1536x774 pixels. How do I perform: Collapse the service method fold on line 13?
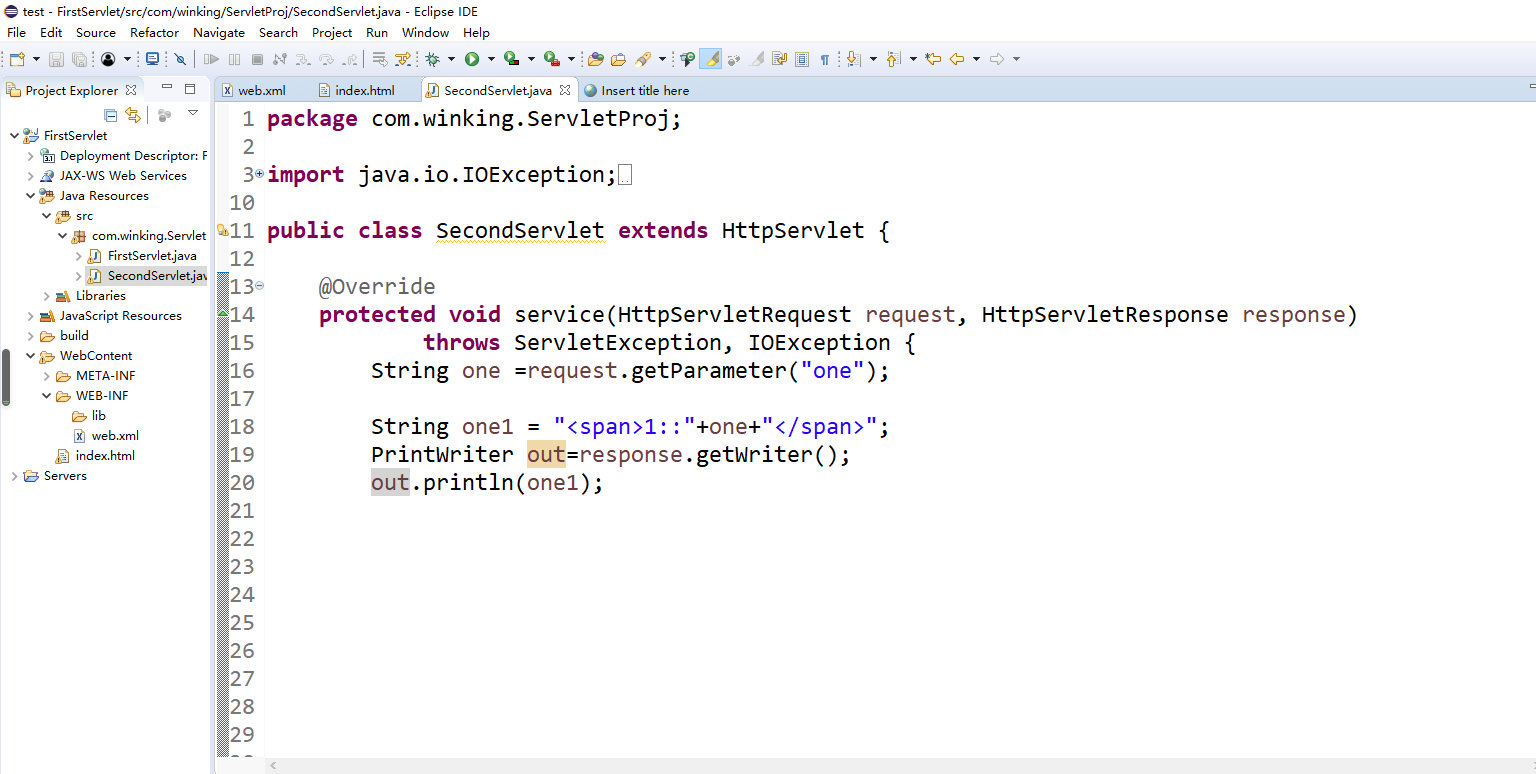coord(260,286)
